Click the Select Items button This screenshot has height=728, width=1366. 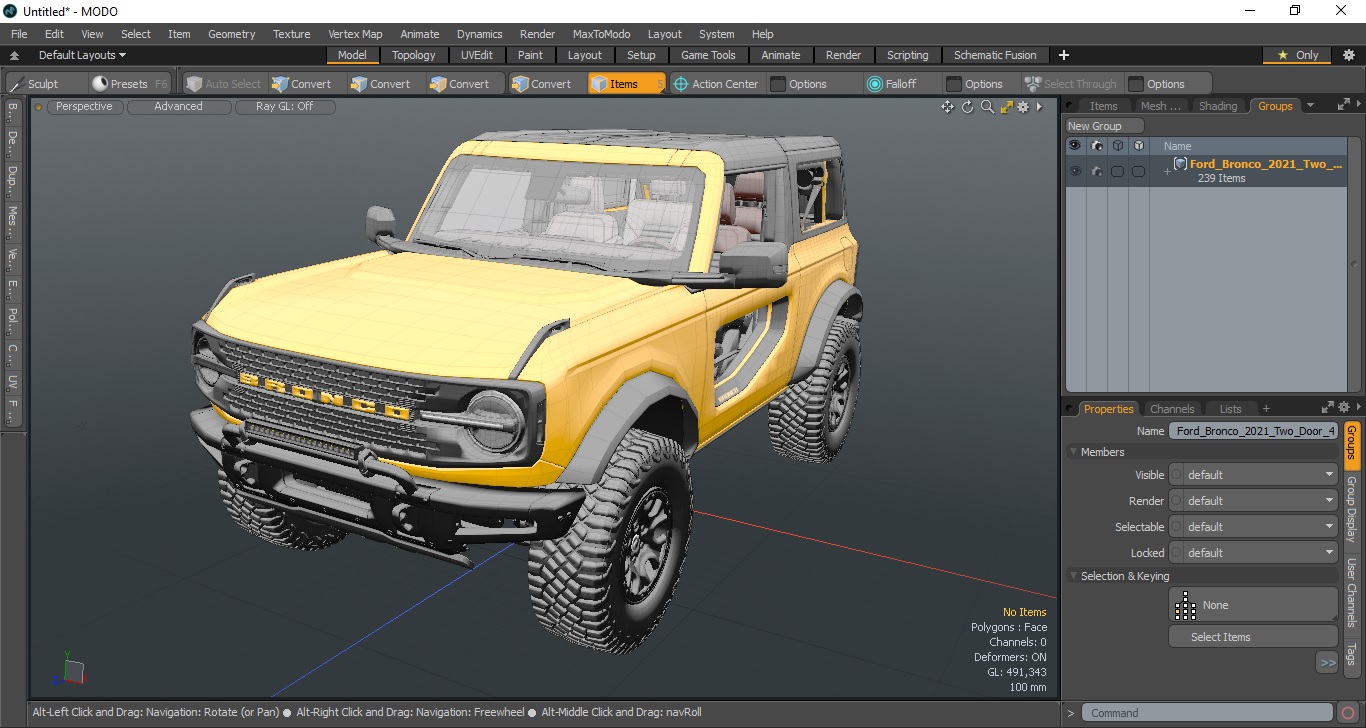pyautogui.click(x=1253, y=637)
